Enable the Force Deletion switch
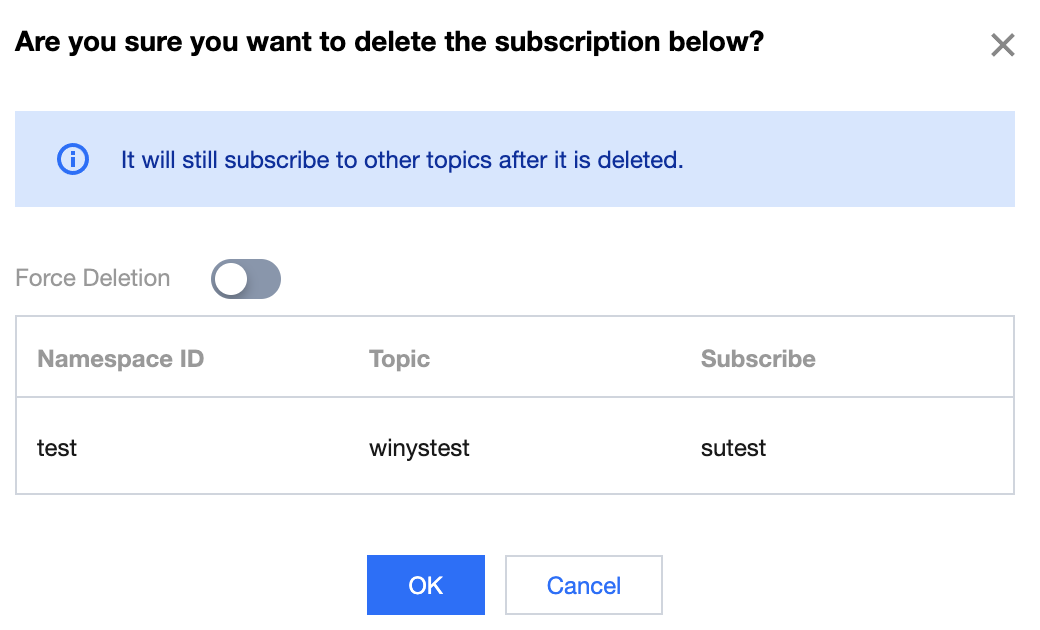The image size is (1040, 630). coord(246,279)
